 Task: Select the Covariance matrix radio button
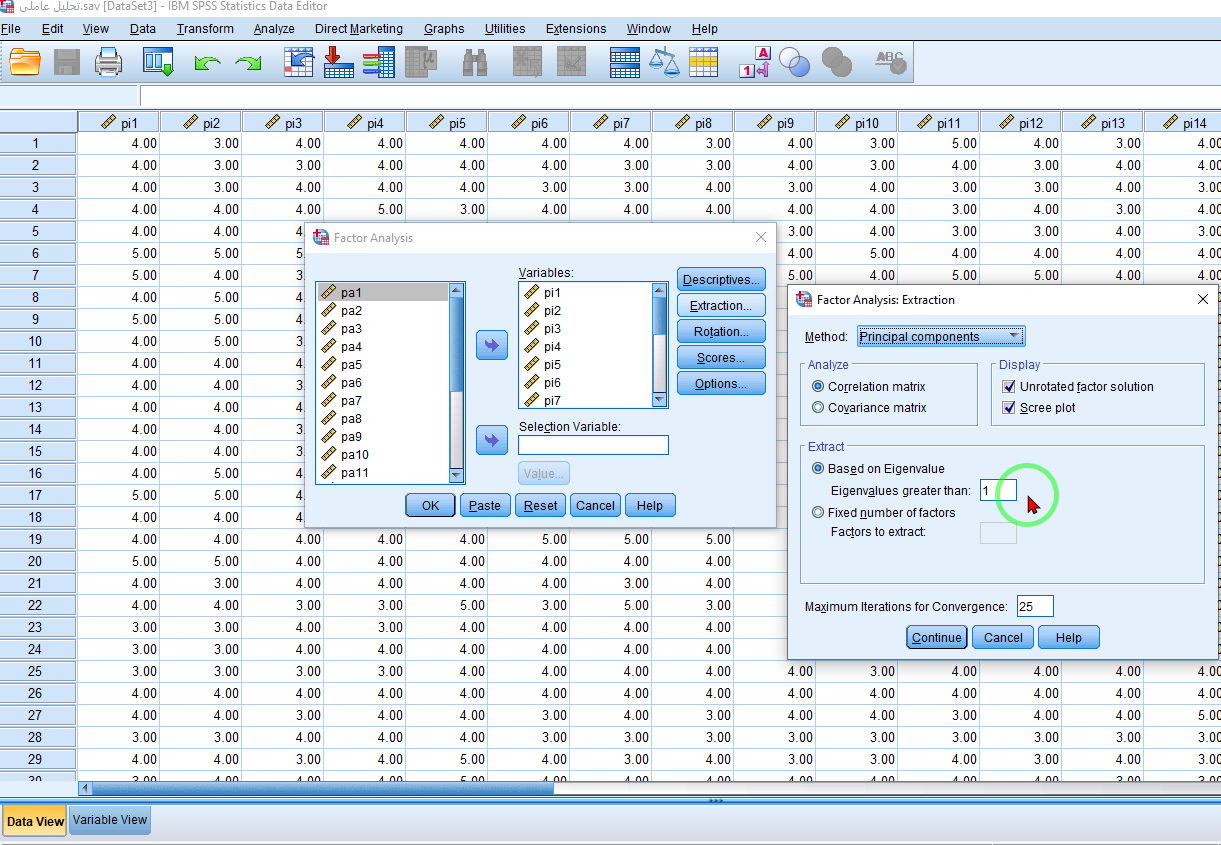(x=819, y=408)
